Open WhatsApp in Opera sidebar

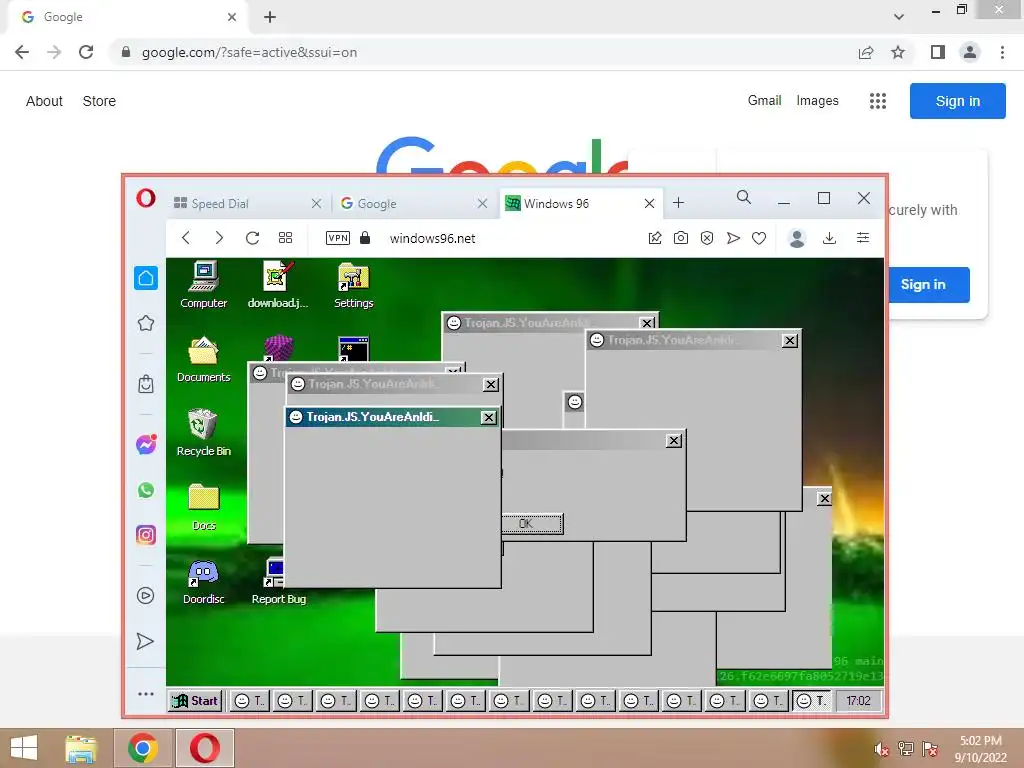[146, 490]
